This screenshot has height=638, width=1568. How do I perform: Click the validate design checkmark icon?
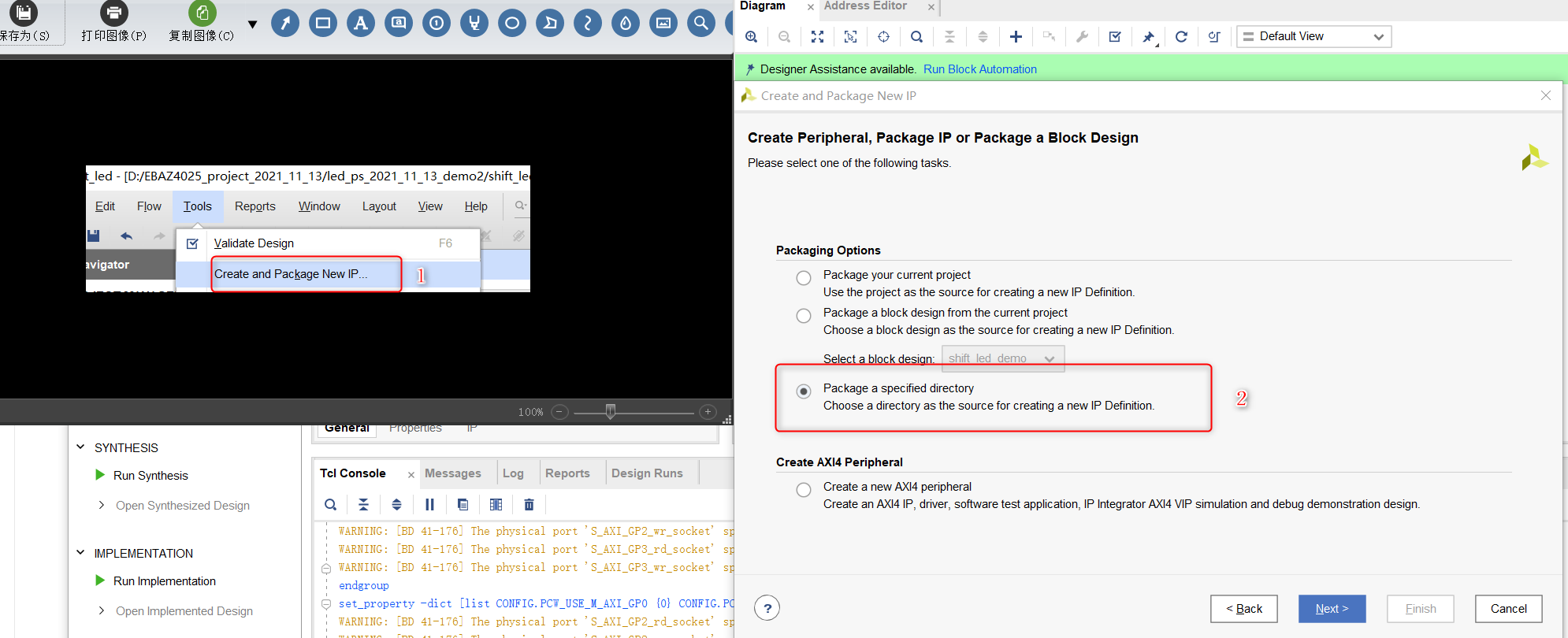pyautogui.click(x=1115, y=36)
